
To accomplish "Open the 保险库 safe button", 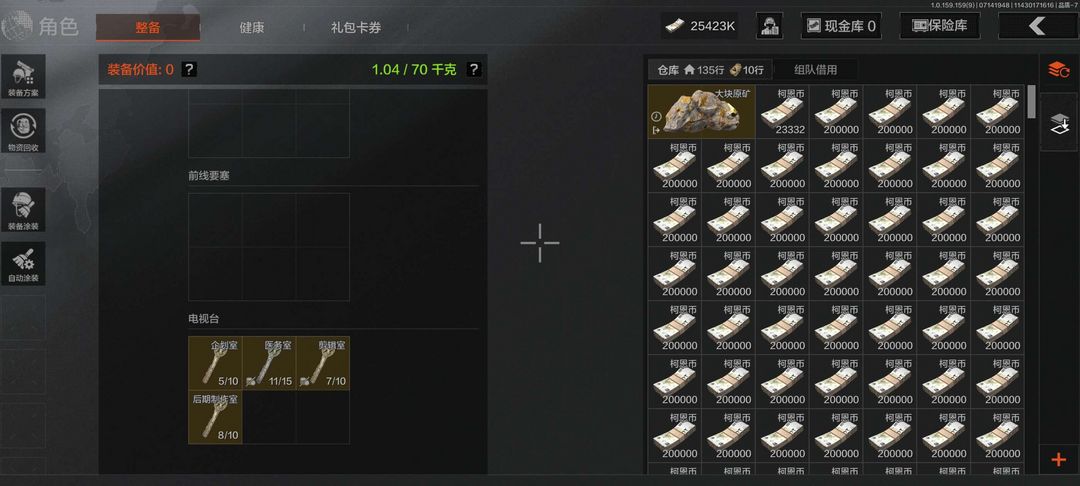I will pos(940,26).
